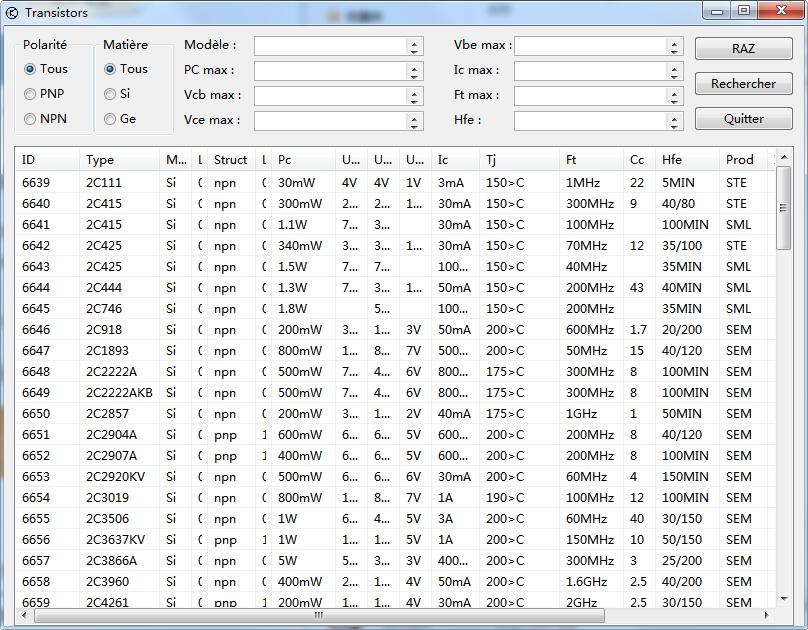Select row 6648 transistor 2C2222A
Image resolution: width=808 pixels, height=630 pixels.
[111, 372]
